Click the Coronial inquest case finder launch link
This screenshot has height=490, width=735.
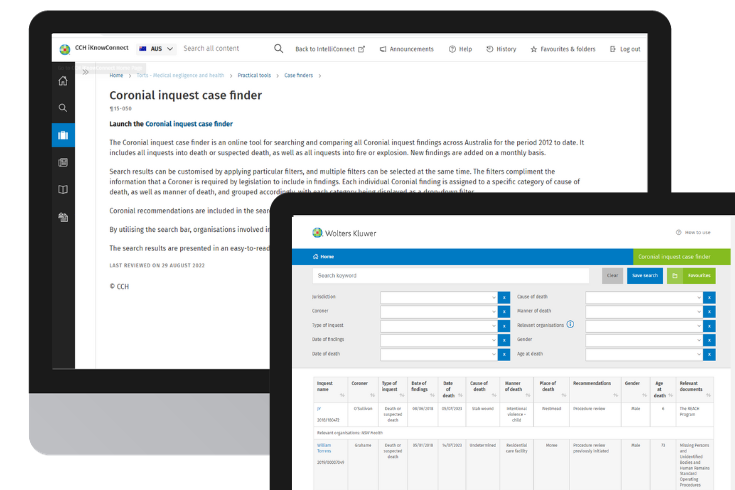(x=189, y=124)
